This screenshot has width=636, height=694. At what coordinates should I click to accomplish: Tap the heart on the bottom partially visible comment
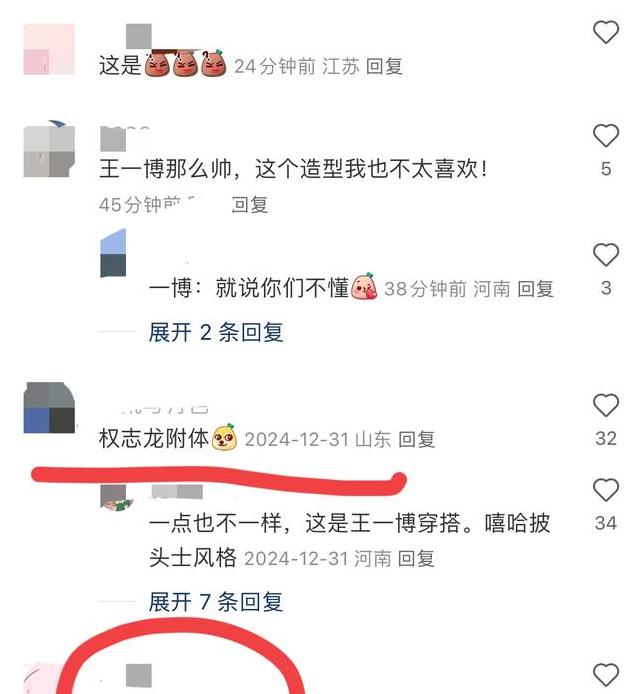click(605, 675)
